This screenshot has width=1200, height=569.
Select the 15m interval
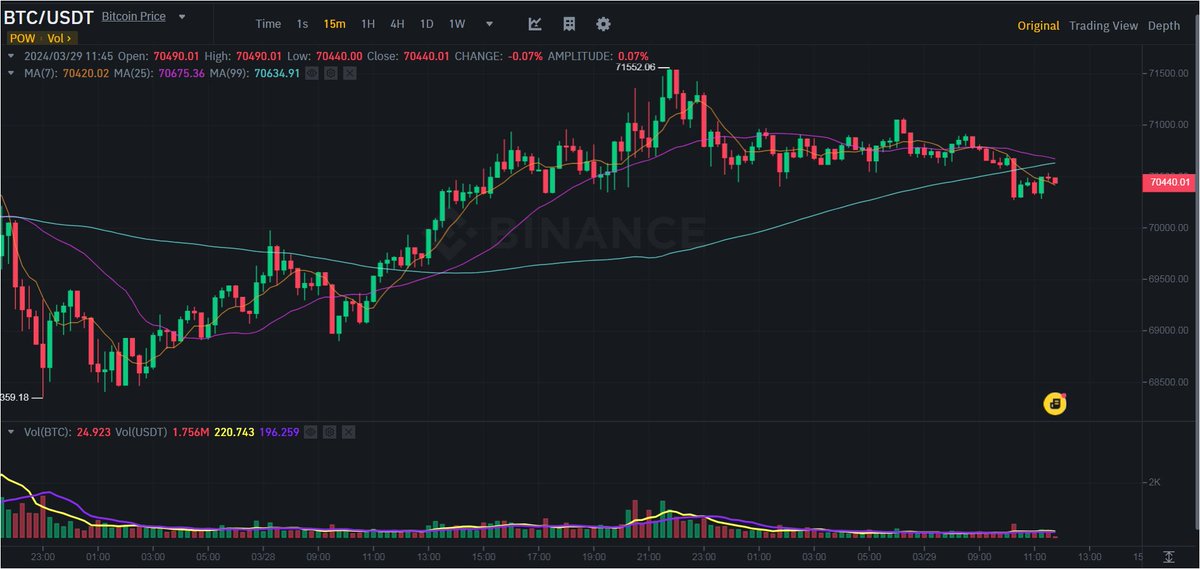coord(335,24)
